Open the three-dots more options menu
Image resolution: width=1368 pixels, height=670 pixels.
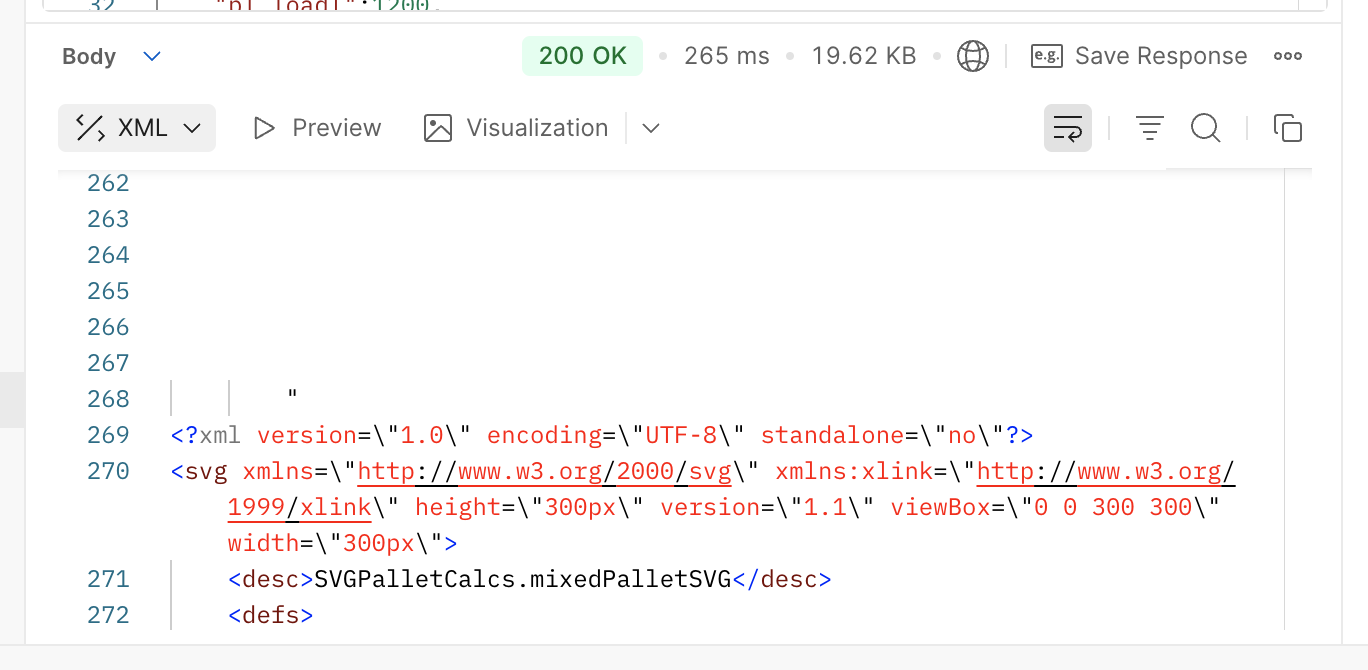point(1287,56)
